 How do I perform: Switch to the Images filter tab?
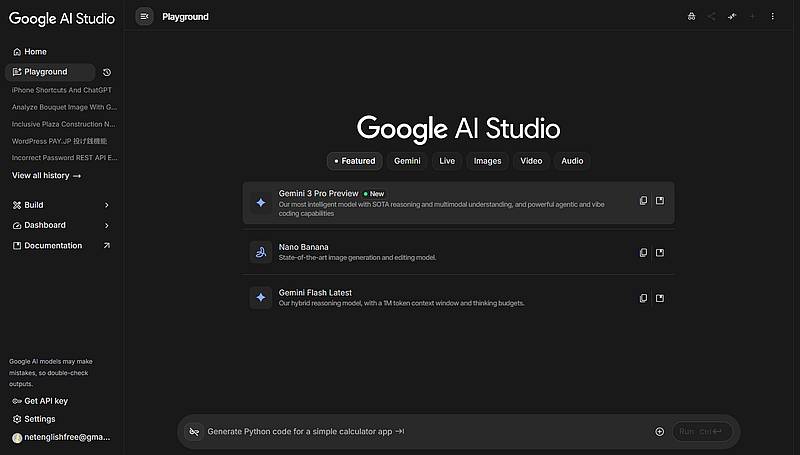coord(487,161)
